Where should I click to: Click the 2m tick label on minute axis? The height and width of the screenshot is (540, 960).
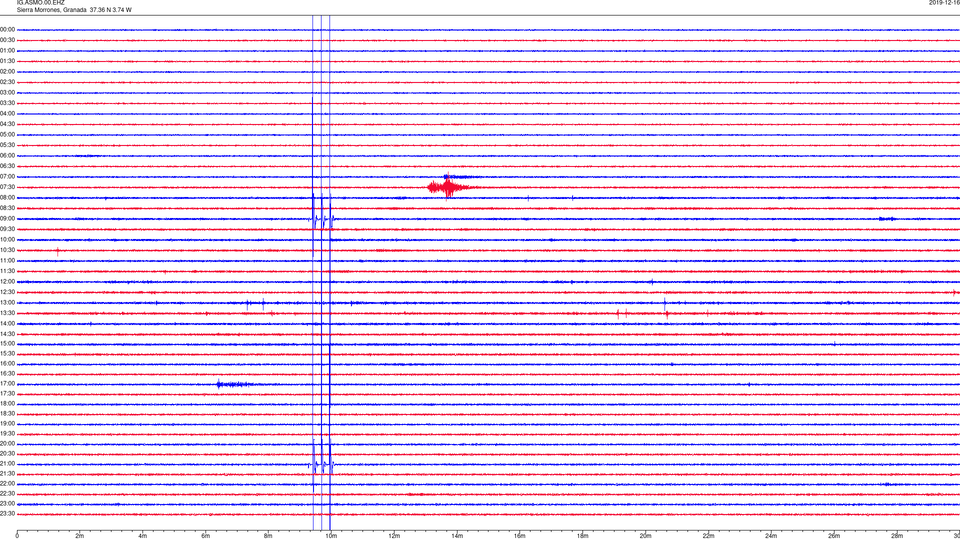pos(80,536)
